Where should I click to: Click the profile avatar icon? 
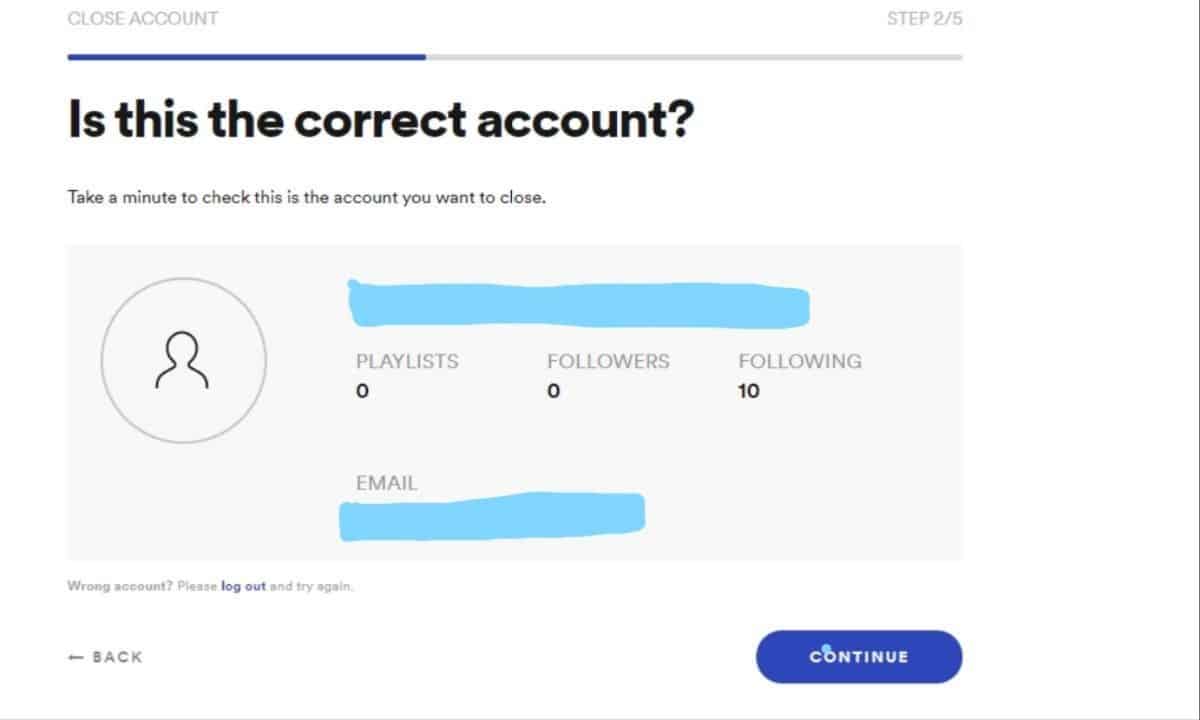tap(183, 360)
